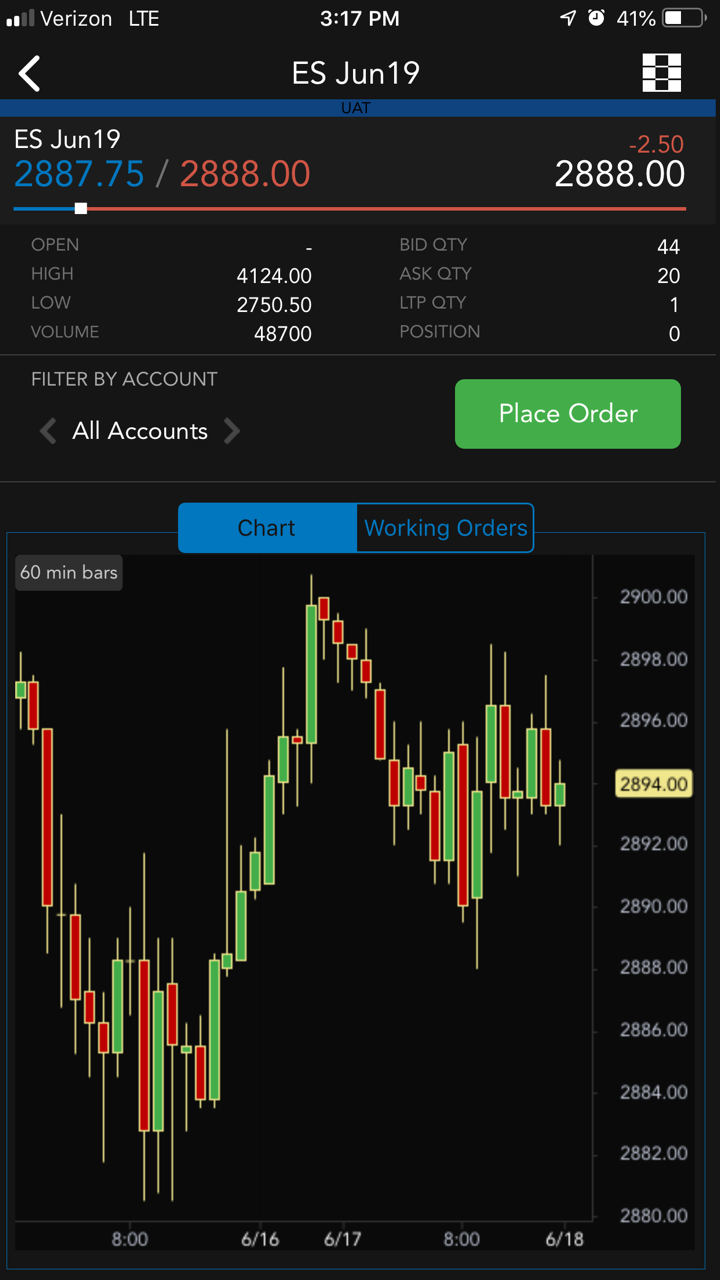Select the 6/17 date label on chart axis

point(343,1238)
